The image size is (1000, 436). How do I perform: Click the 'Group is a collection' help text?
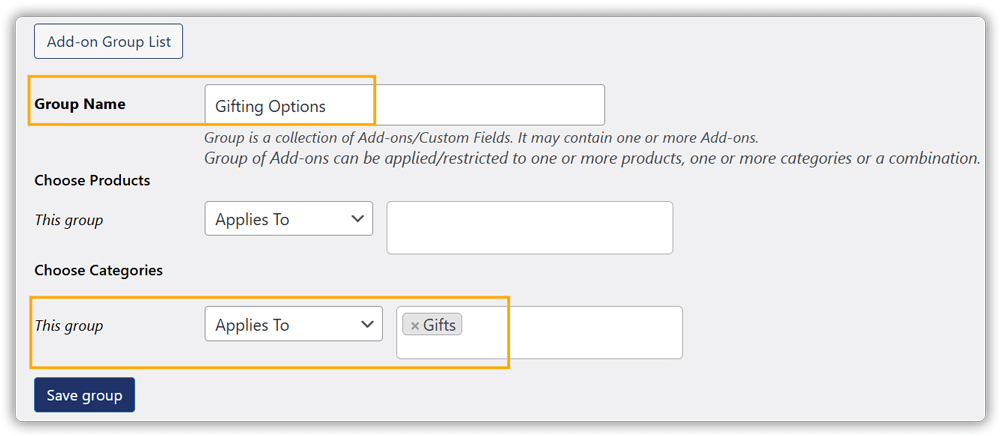click(481, 138)
